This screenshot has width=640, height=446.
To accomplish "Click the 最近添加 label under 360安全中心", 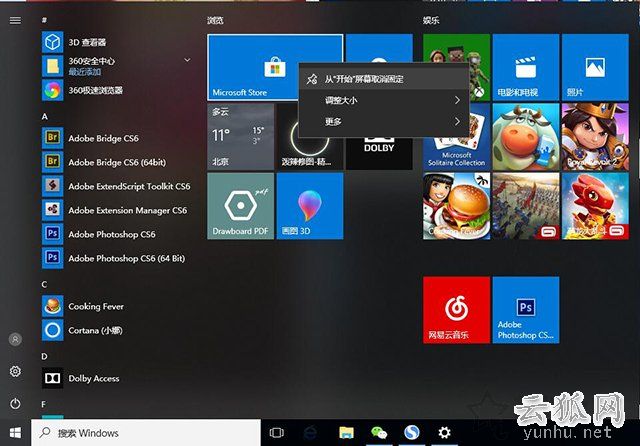I will 84,72.
